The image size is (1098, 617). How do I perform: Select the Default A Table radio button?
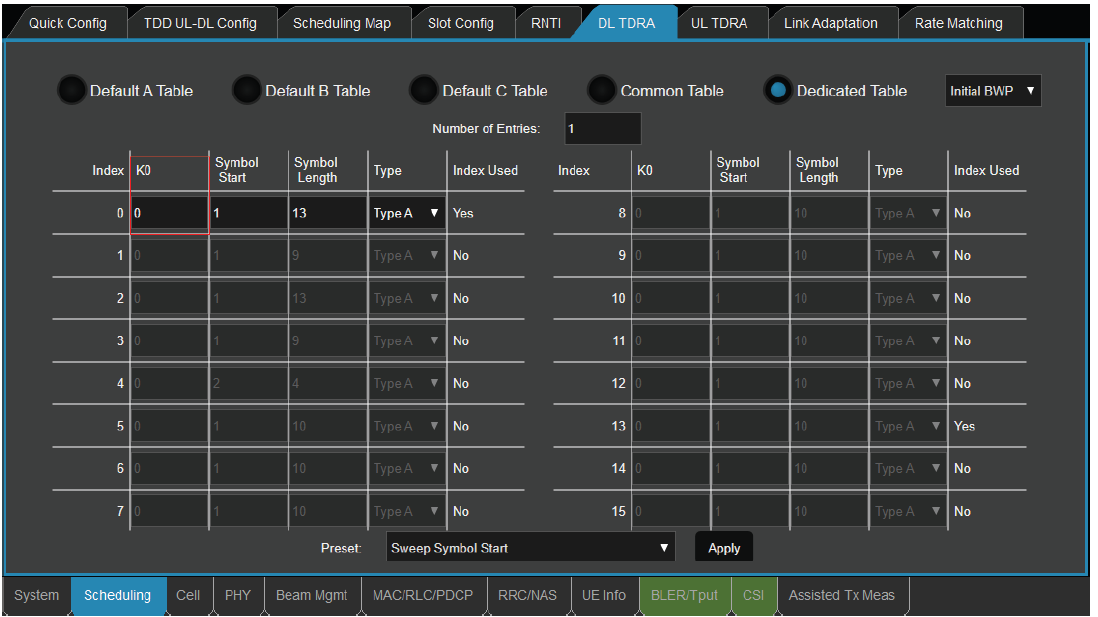point(71,90)
